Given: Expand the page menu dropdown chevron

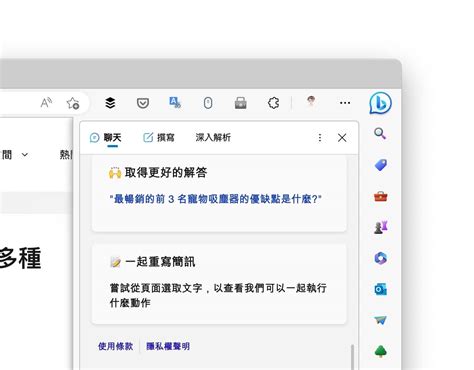Looking at the screenshot, I should point(25,155).
